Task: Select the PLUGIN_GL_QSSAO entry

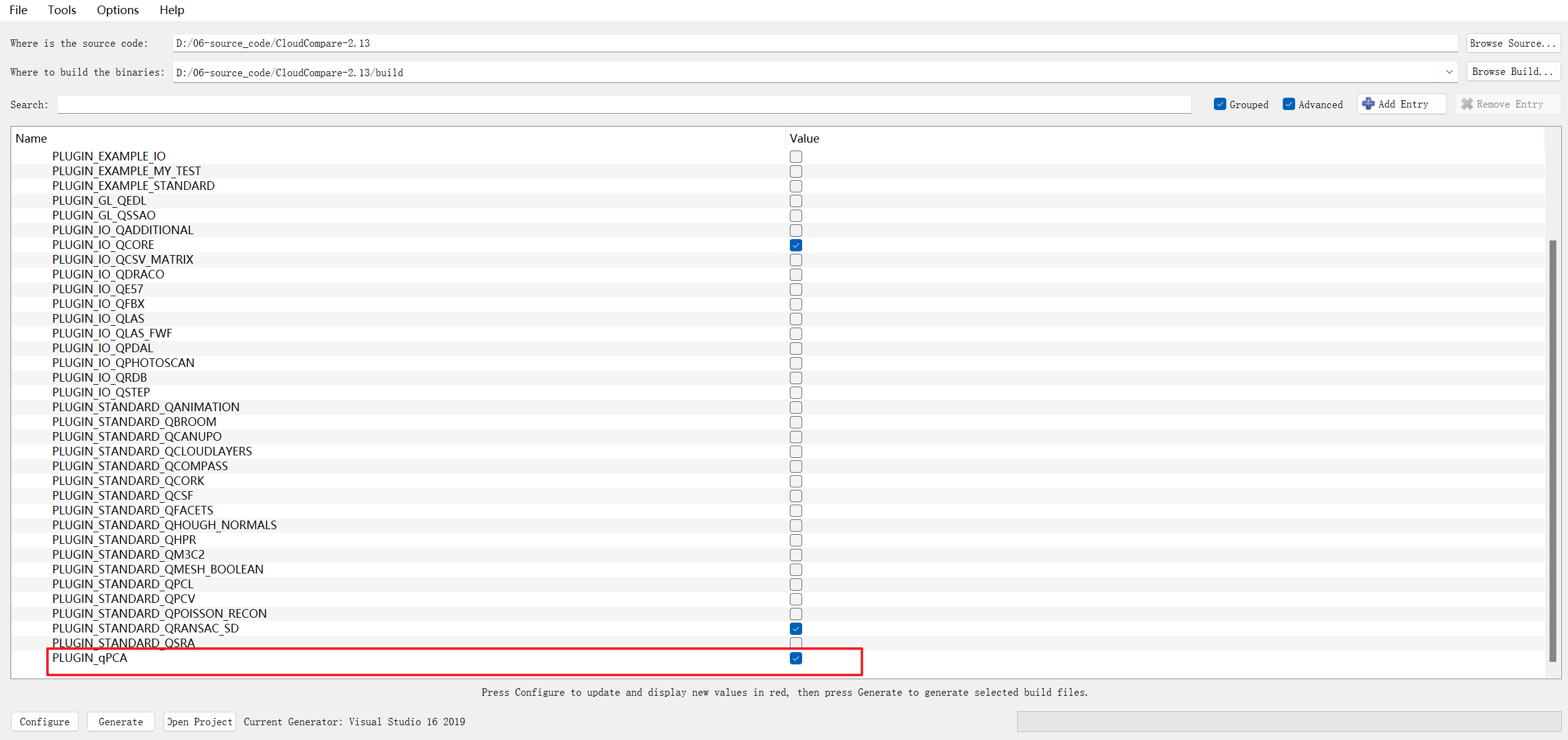Action: (x=104, y=215)
